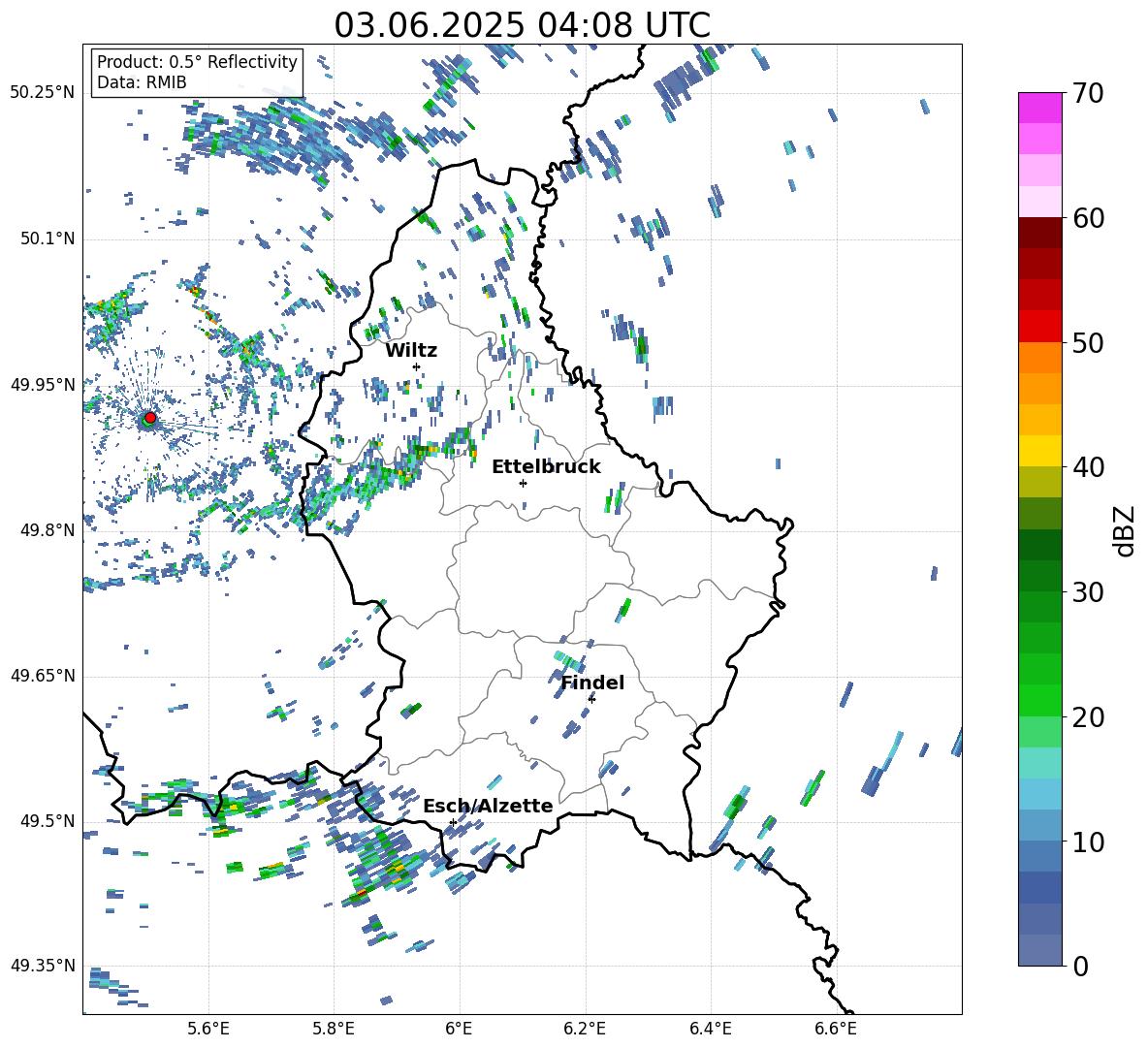The height and width of the screenshot is (1048, 1148).
Task: Click the 20 label on colorbar
Action: 1088,717
